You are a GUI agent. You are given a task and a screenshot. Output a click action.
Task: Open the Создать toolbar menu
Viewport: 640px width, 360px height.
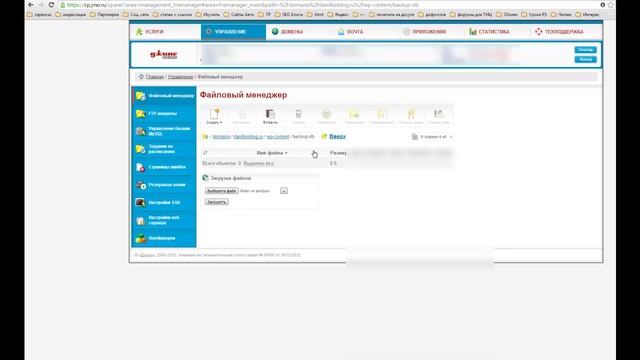click(214, 116)
